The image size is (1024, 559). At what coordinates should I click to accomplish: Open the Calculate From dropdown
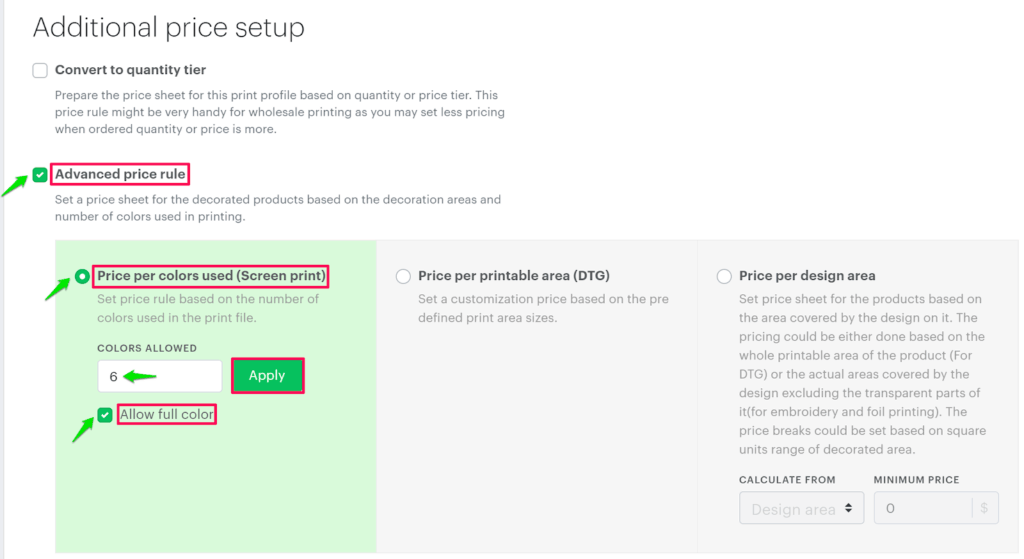pos(800,509)
